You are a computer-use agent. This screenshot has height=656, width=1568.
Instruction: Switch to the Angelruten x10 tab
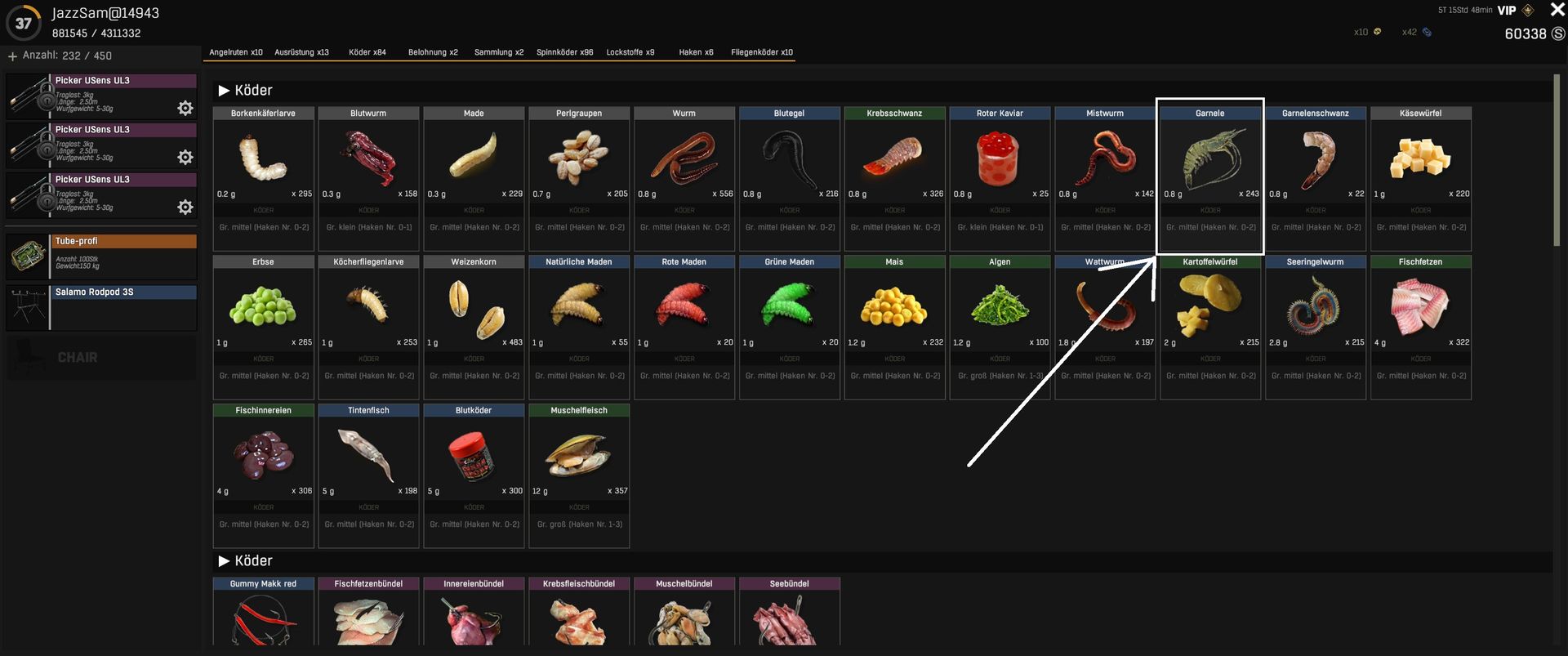(236, 52)
